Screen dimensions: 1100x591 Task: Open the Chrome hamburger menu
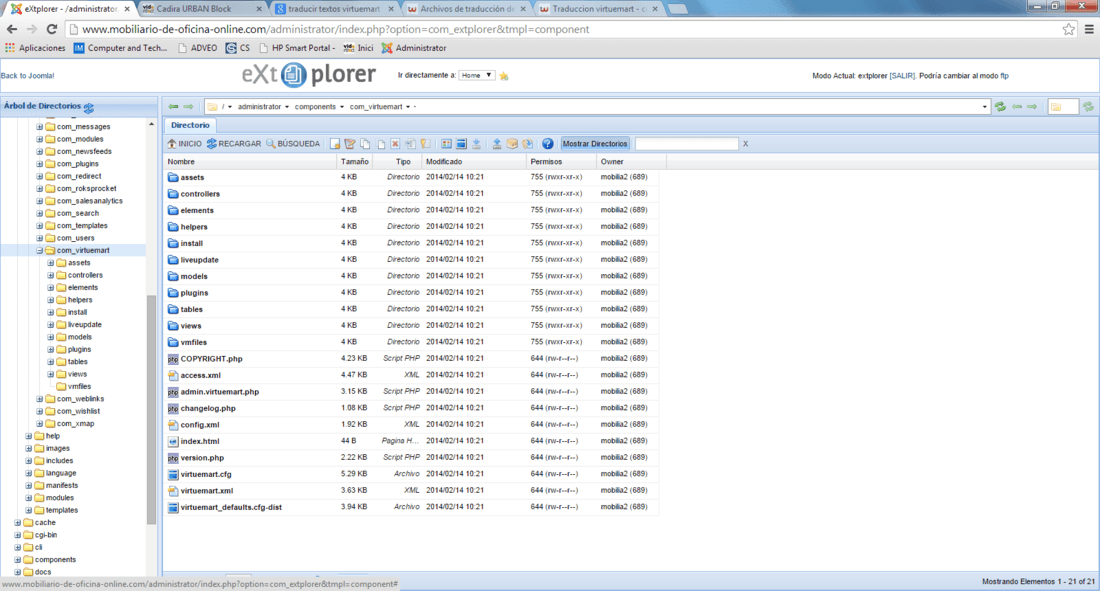click(x=1089, y=29)
